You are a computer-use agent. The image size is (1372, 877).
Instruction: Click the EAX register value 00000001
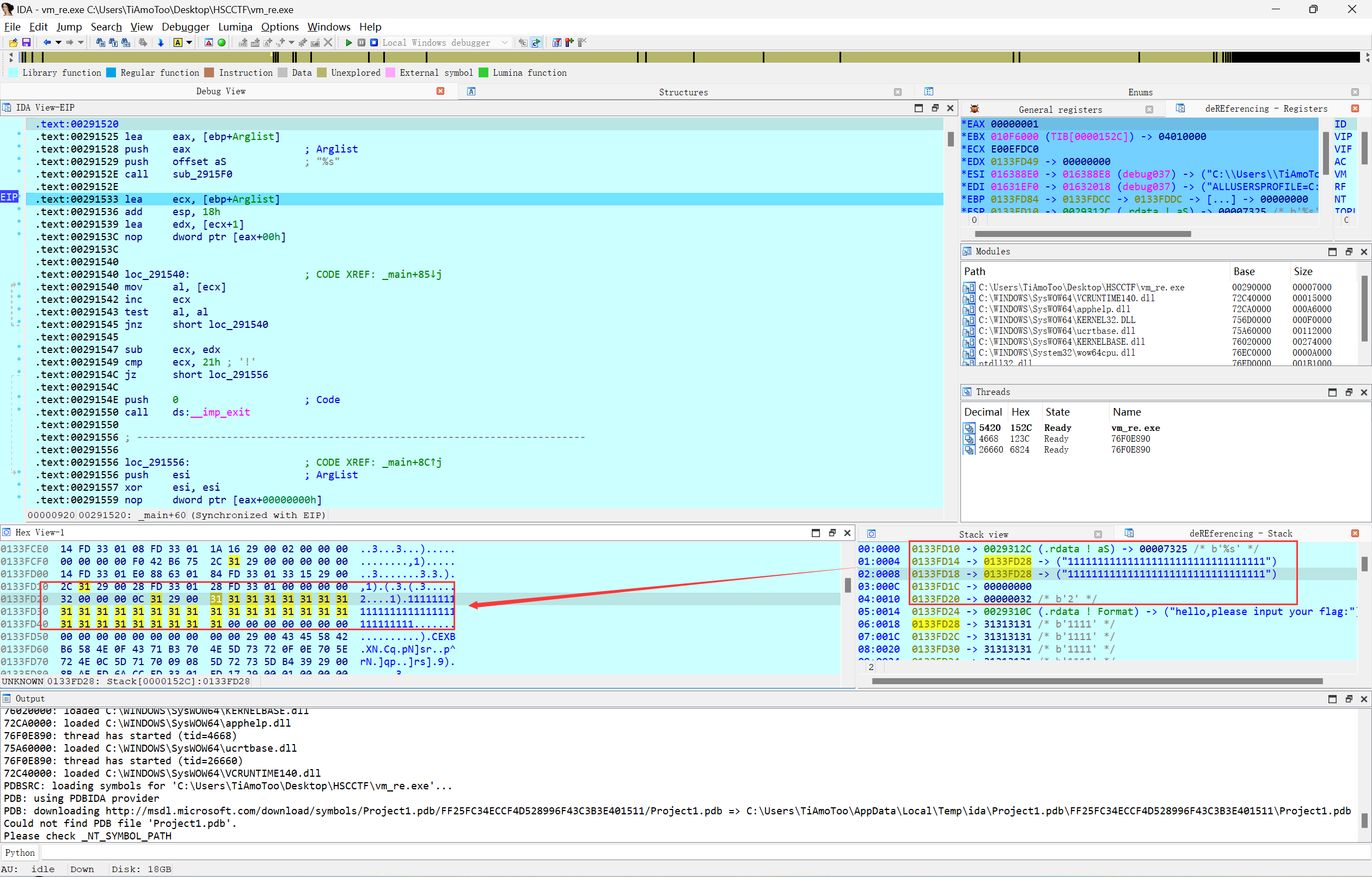(1014, 124)
